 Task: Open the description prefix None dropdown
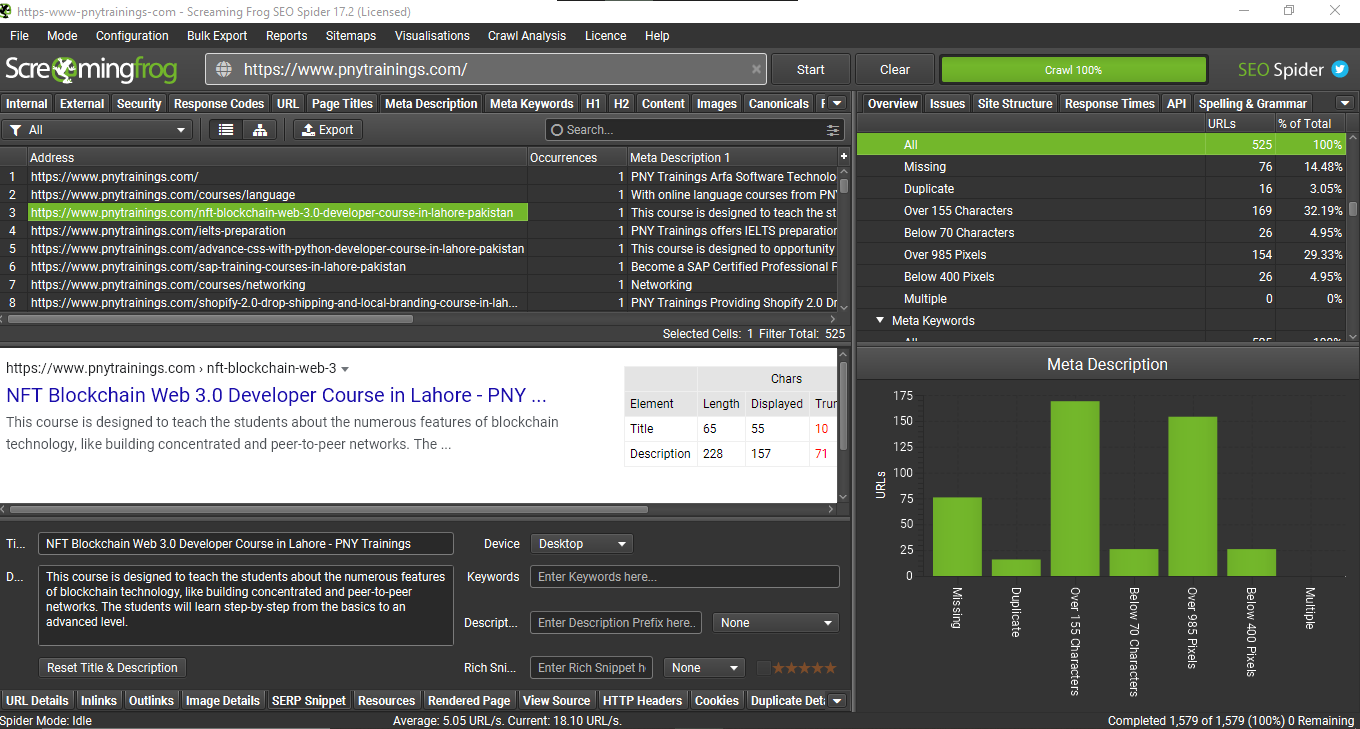(776, 623)
